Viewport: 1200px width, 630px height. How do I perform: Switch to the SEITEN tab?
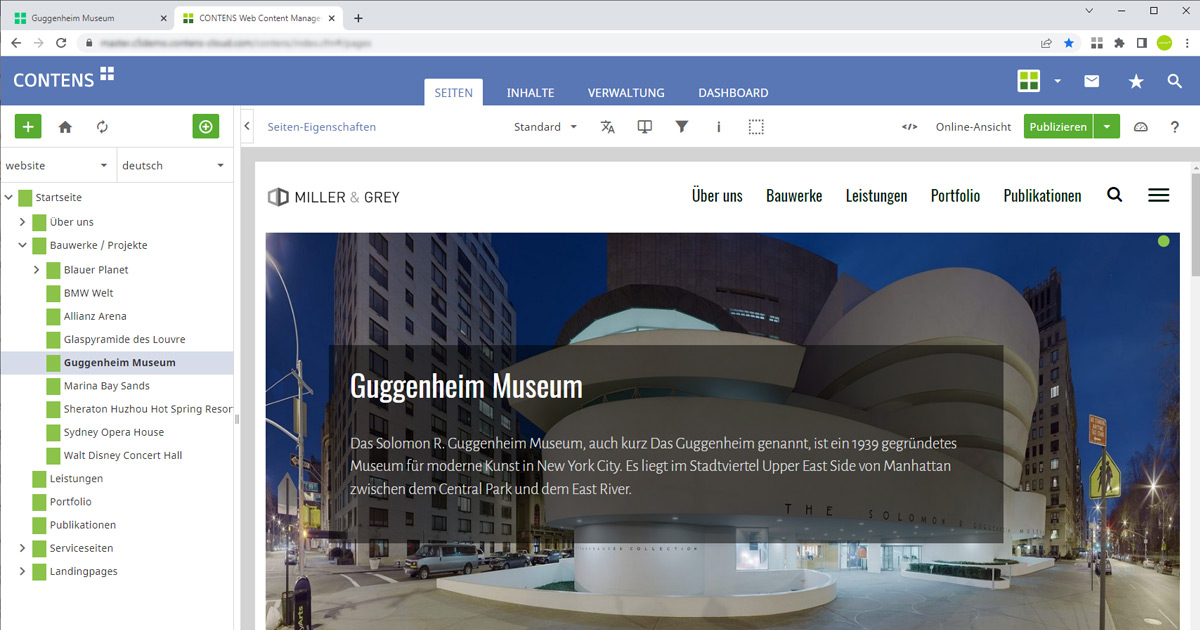[453, 92]
